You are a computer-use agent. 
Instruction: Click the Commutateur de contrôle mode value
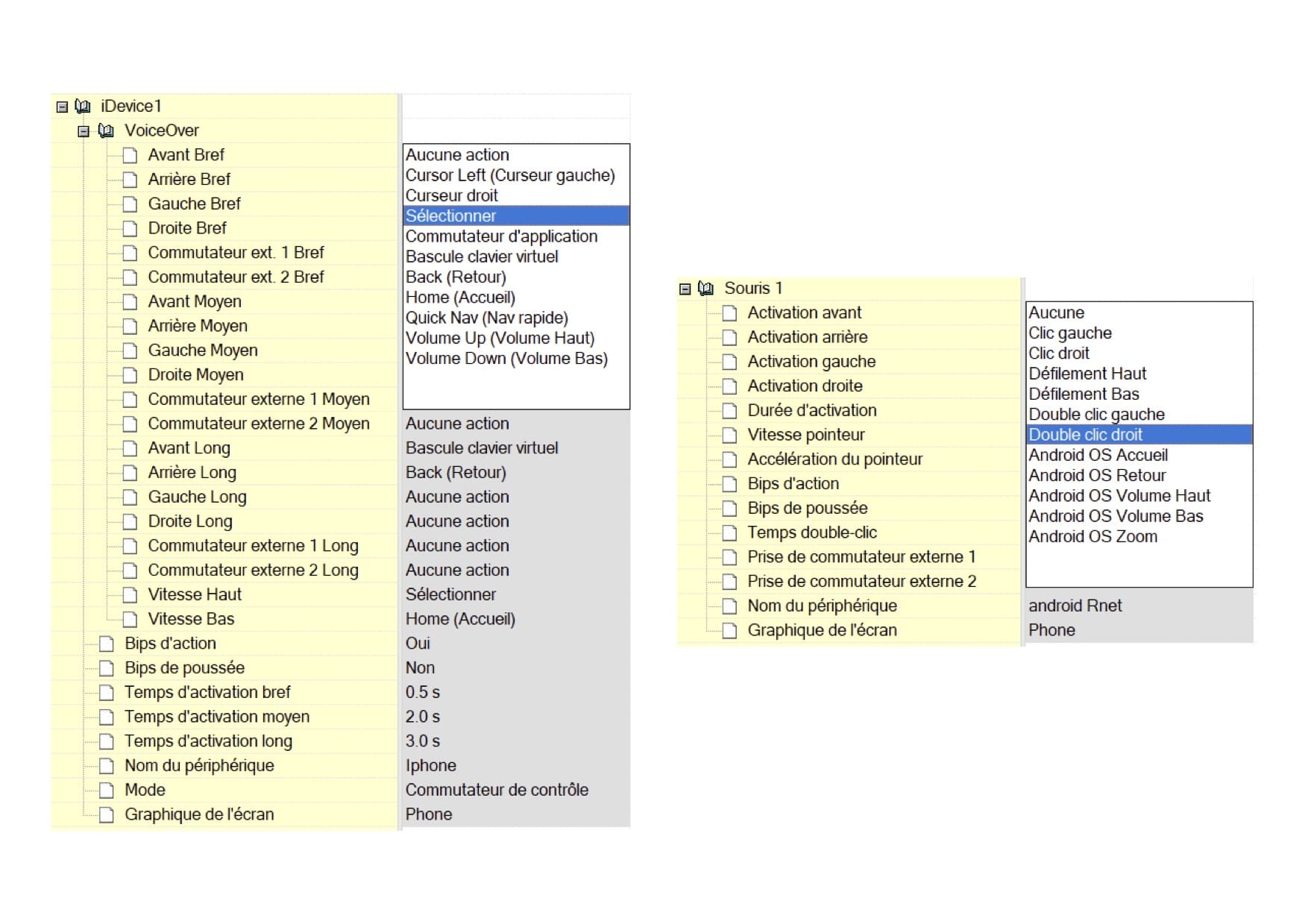[497, 790]
